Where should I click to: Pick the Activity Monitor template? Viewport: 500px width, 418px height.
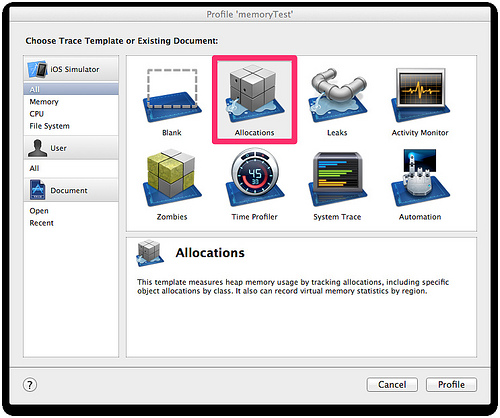(x=420, y=96)
